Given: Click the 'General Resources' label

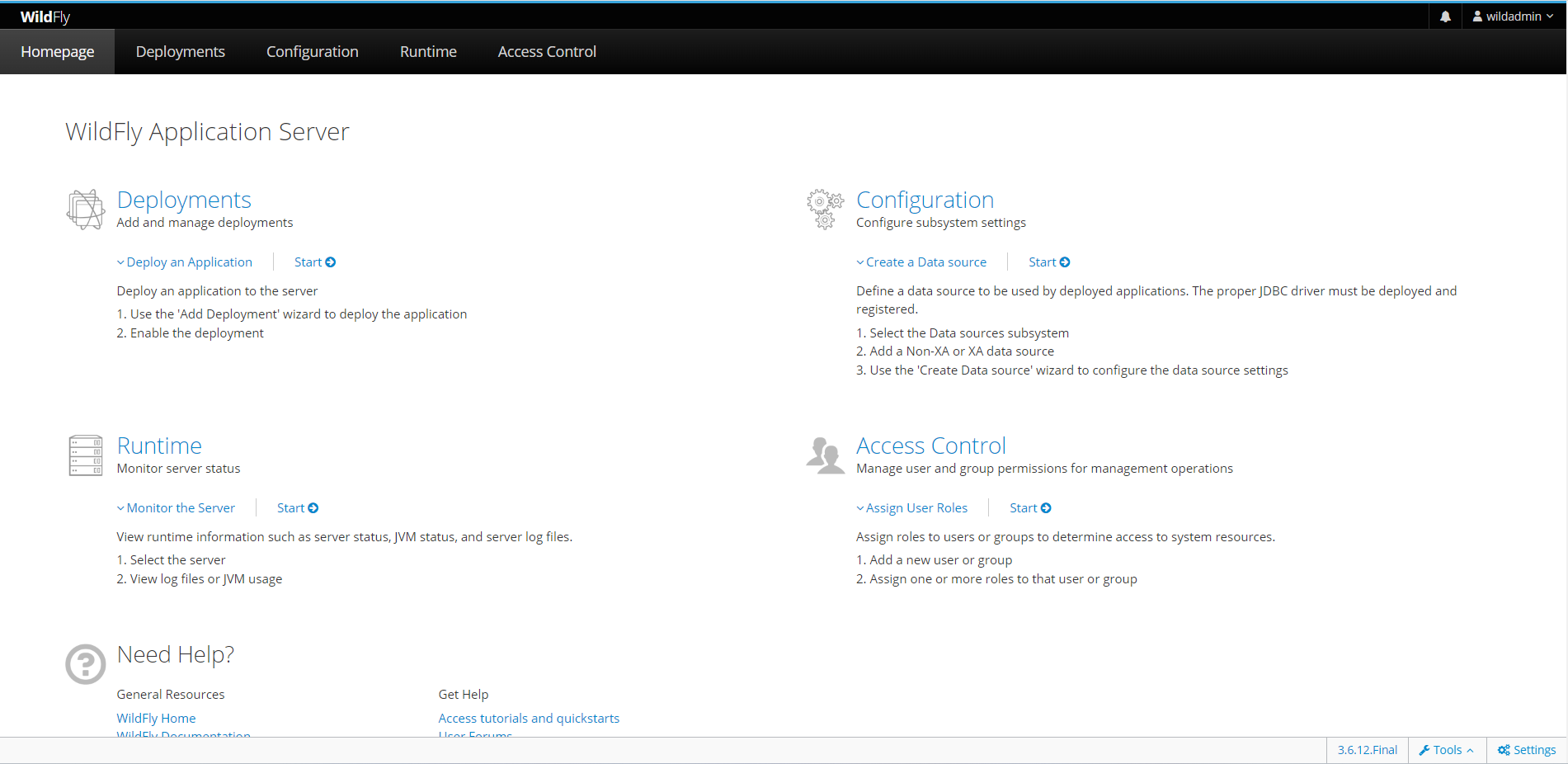Looking at the screenshot, I should click(171, 695).
